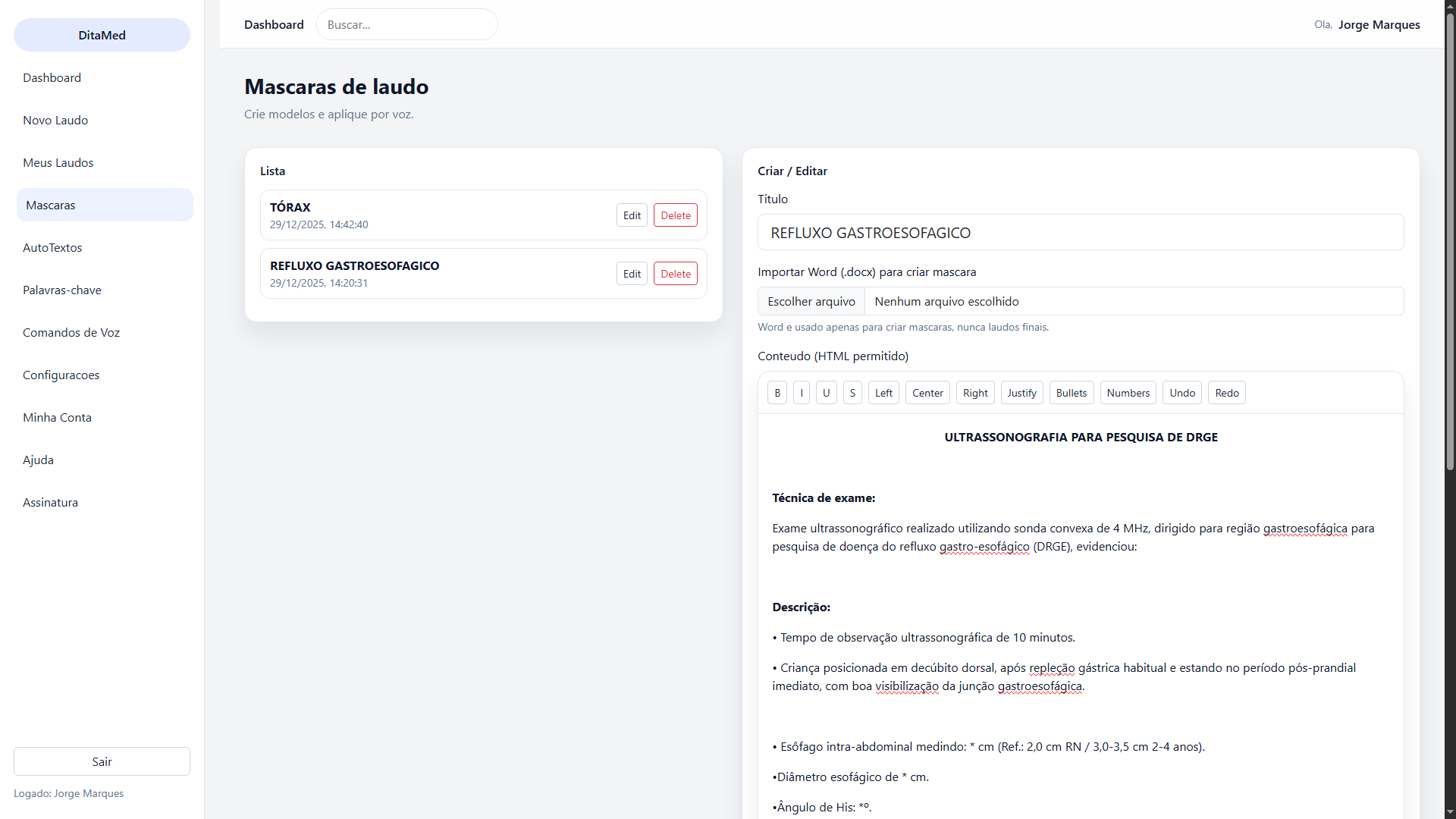
Task: Center align the editor content
Action: (927, 393)
